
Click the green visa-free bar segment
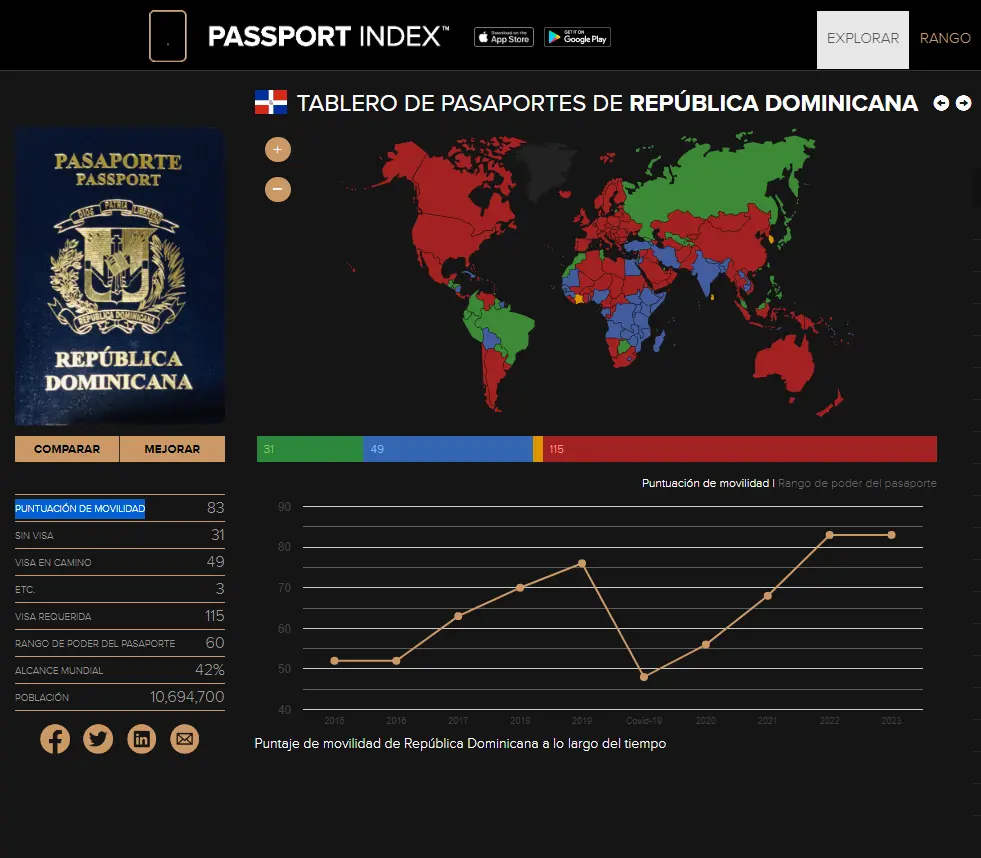(x=309, y=449)
